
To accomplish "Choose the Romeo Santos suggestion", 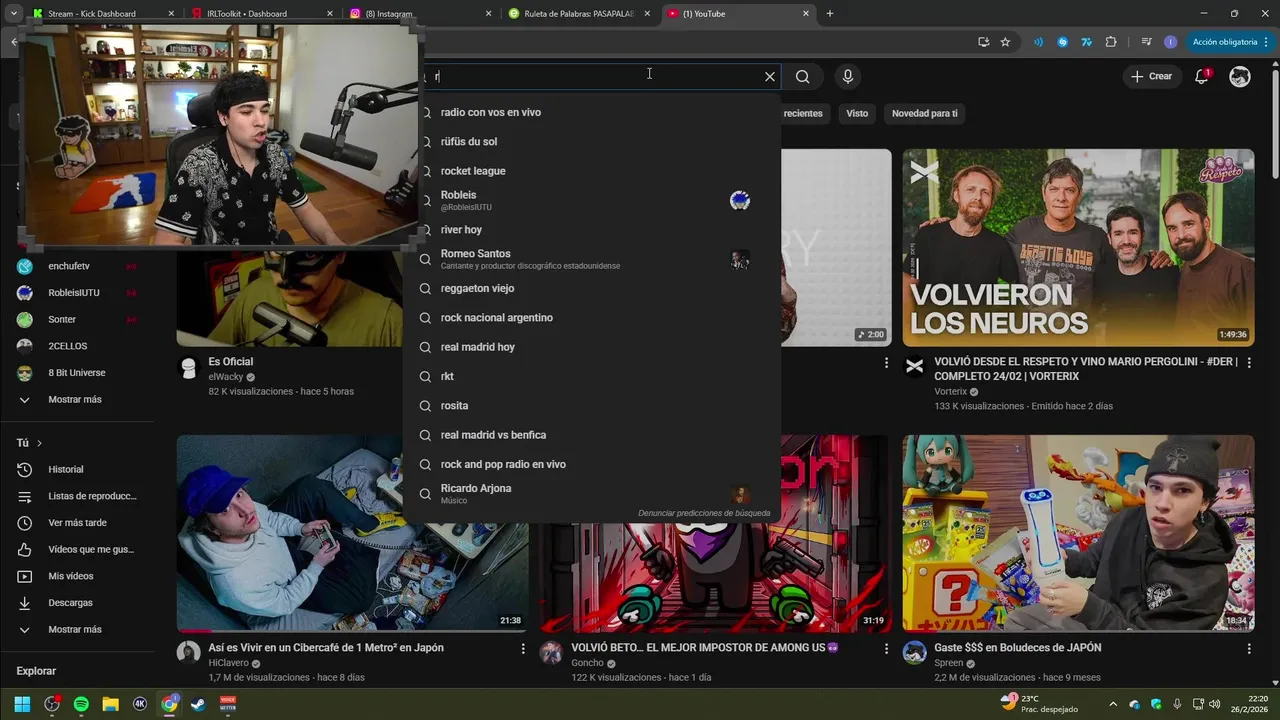I will (x=592, y=259).
